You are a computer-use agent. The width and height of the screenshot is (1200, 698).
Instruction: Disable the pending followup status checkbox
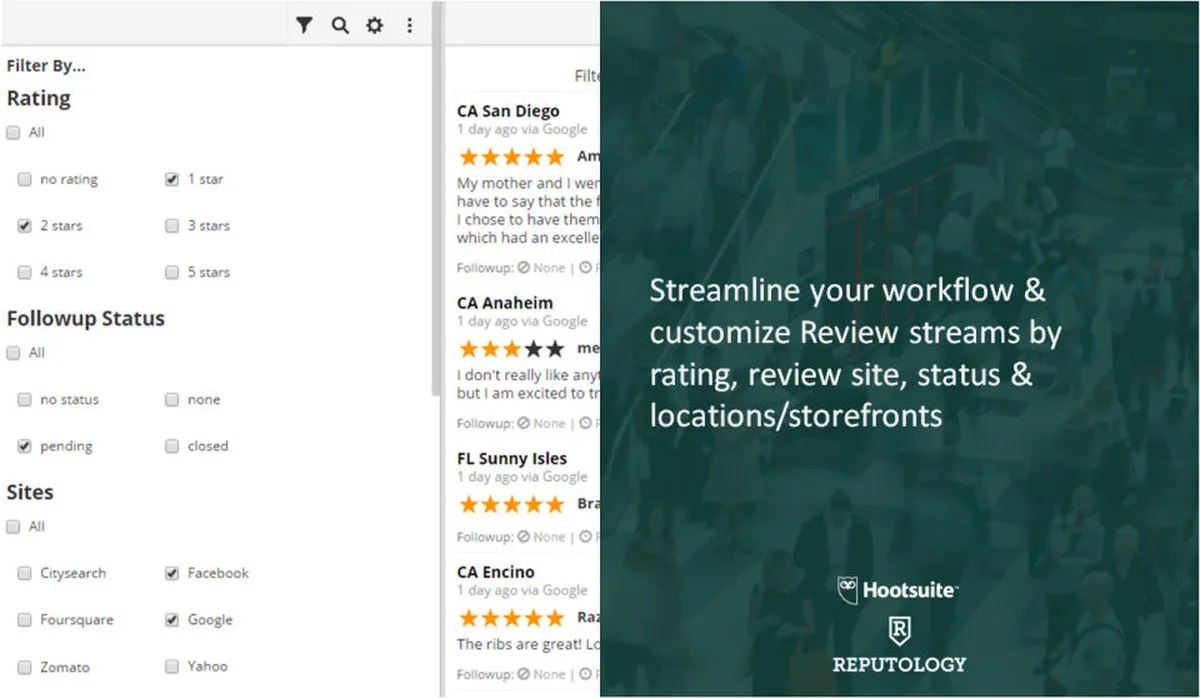[24, 446]
